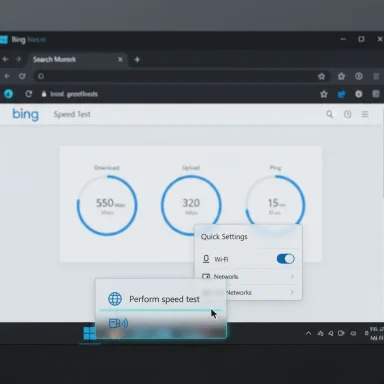Click the bookmark star left of the blue bird icon

click(x=324, y=94)
